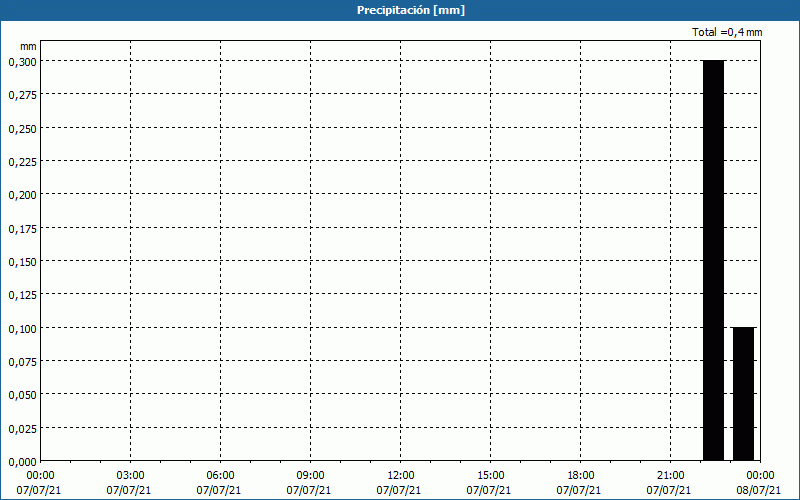
Task: Click the 06:00 07/07/21 time label
Action: click(219, 483)
